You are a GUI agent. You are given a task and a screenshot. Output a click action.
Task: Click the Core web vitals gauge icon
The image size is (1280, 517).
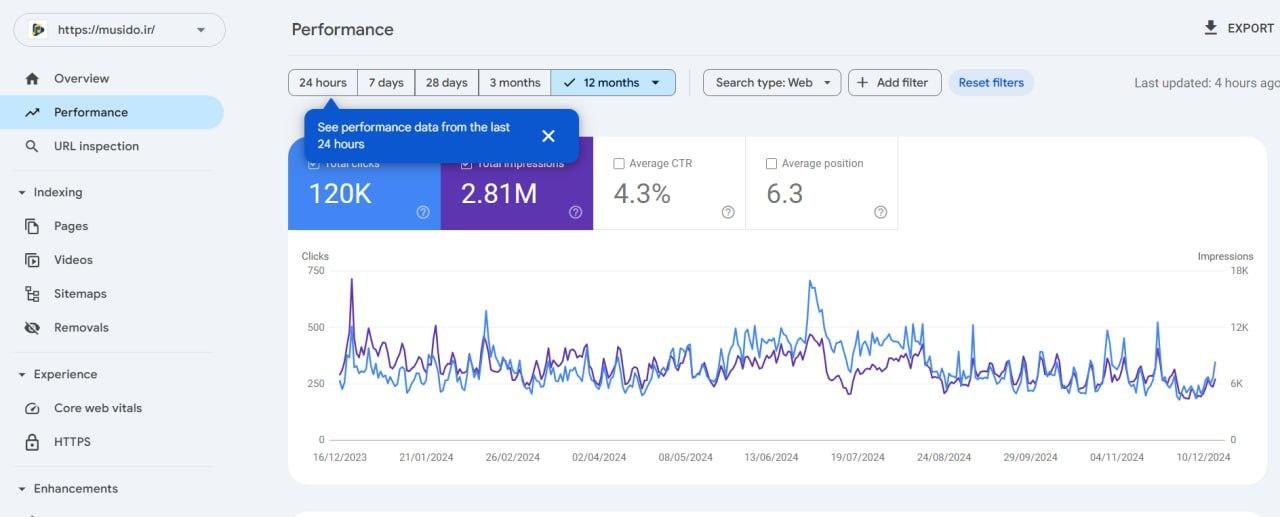coord(32,409)
